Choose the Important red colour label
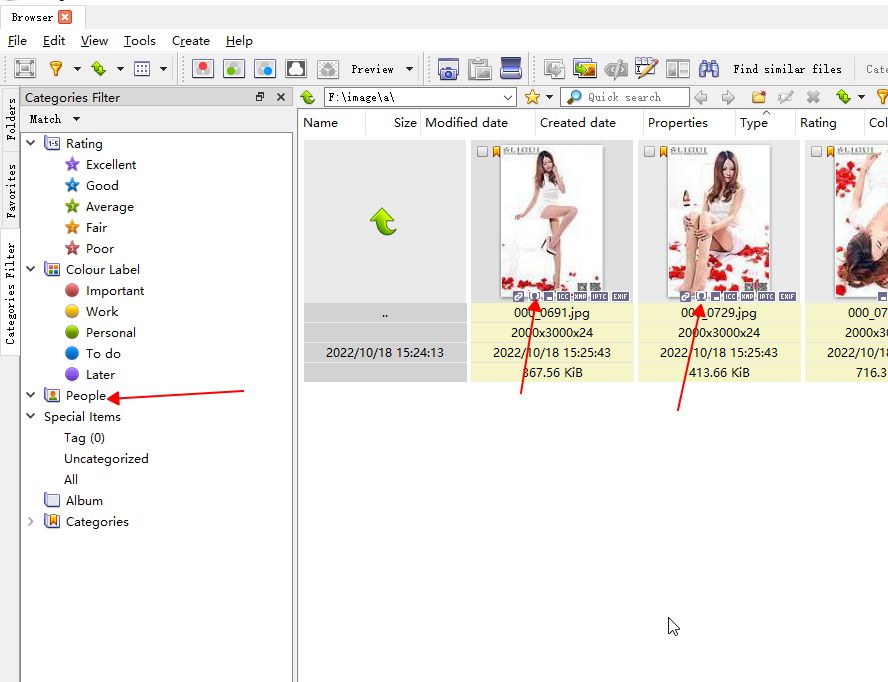 click(x=114, y=290)
